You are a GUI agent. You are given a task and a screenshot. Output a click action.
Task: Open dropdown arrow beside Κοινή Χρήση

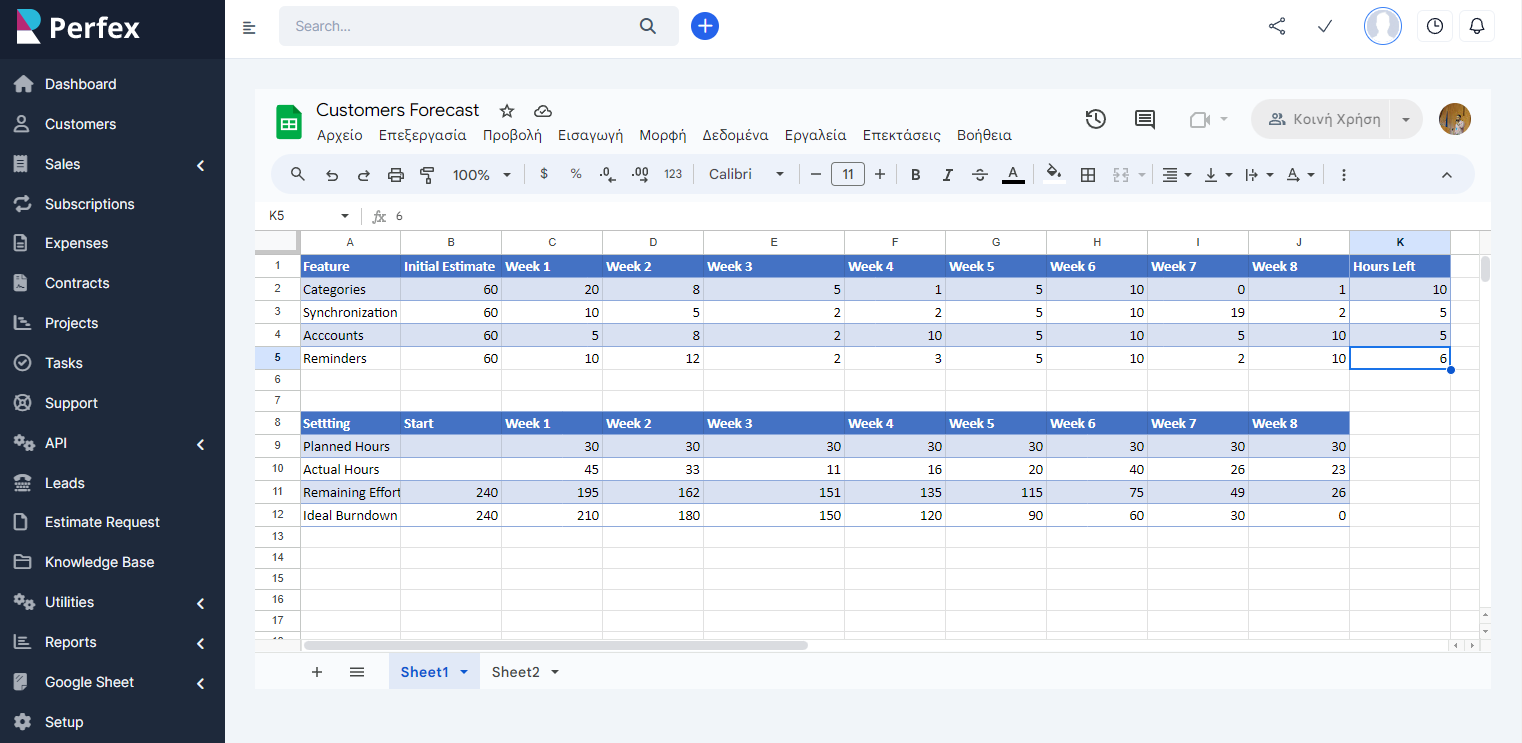(1406, 119)
